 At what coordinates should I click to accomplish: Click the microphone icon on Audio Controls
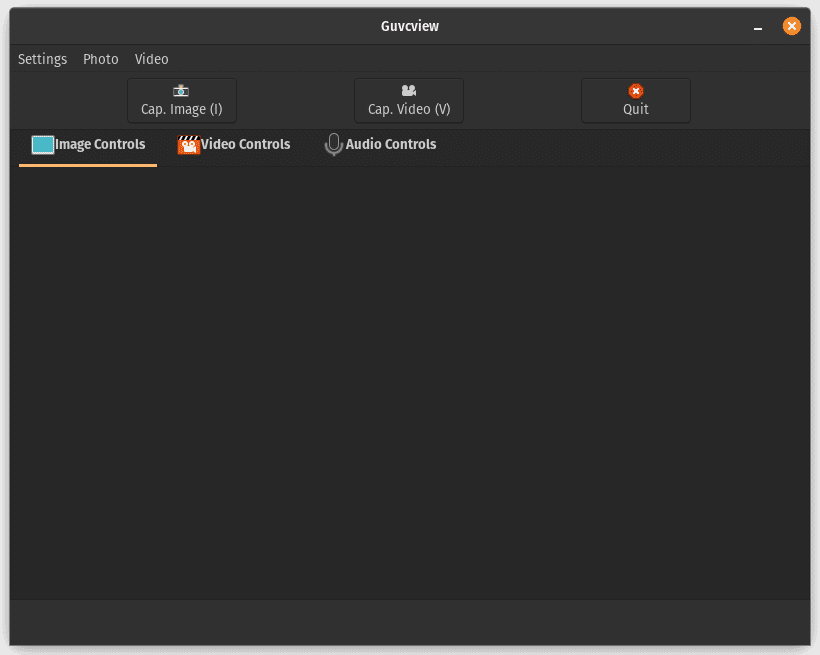(334, 144)
